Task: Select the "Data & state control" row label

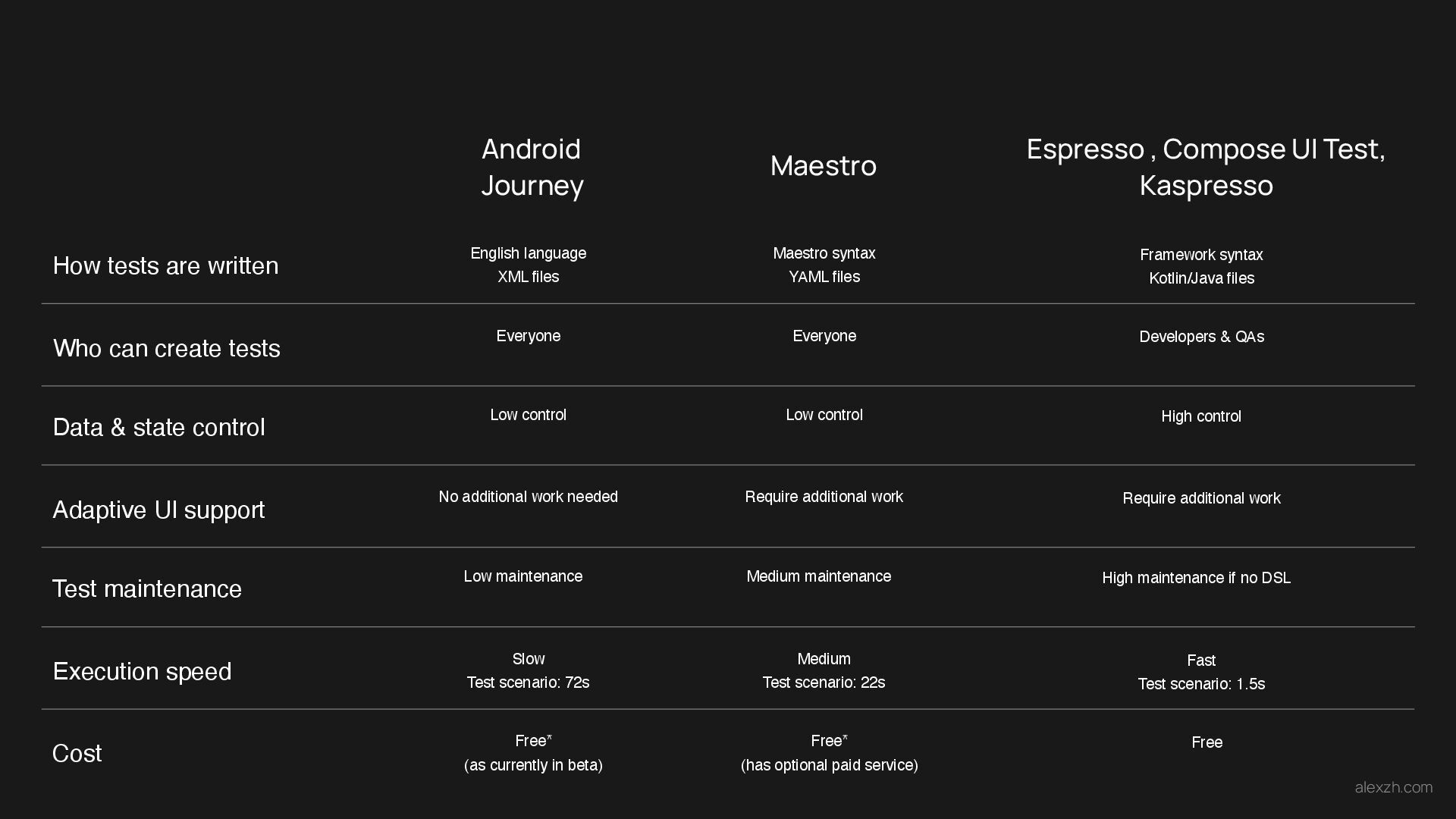Action: pyautogui.click(x=158, y=427)
